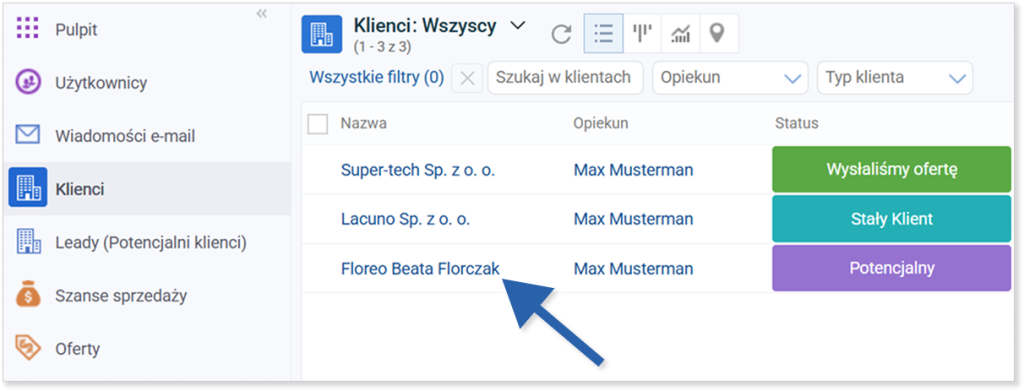Go to Leady (Potencjalni klienci)
The height and width of the screenshot is (391, 1024).
coord(151,243)
